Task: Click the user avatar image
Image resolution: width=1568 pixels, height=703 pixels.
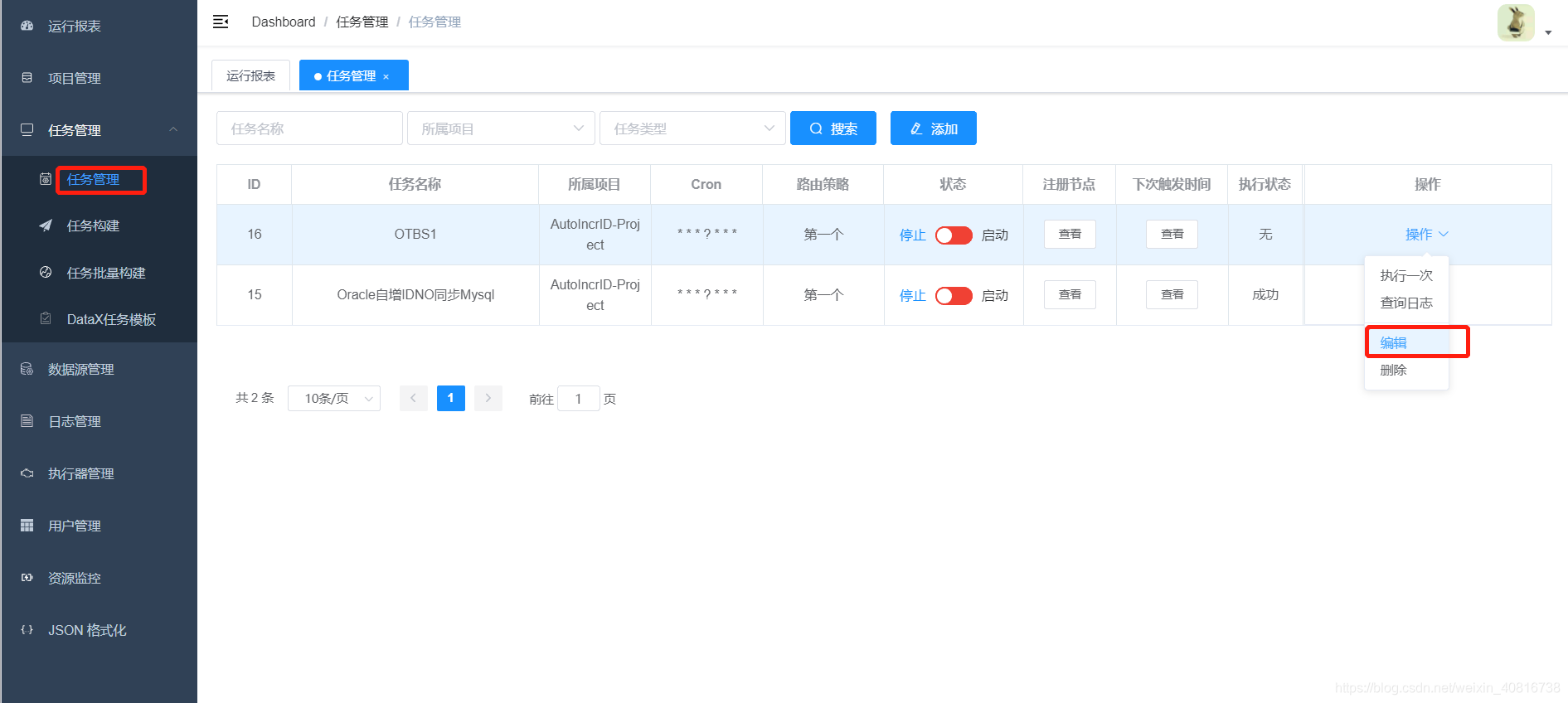Action: (x=1516, y=22)
